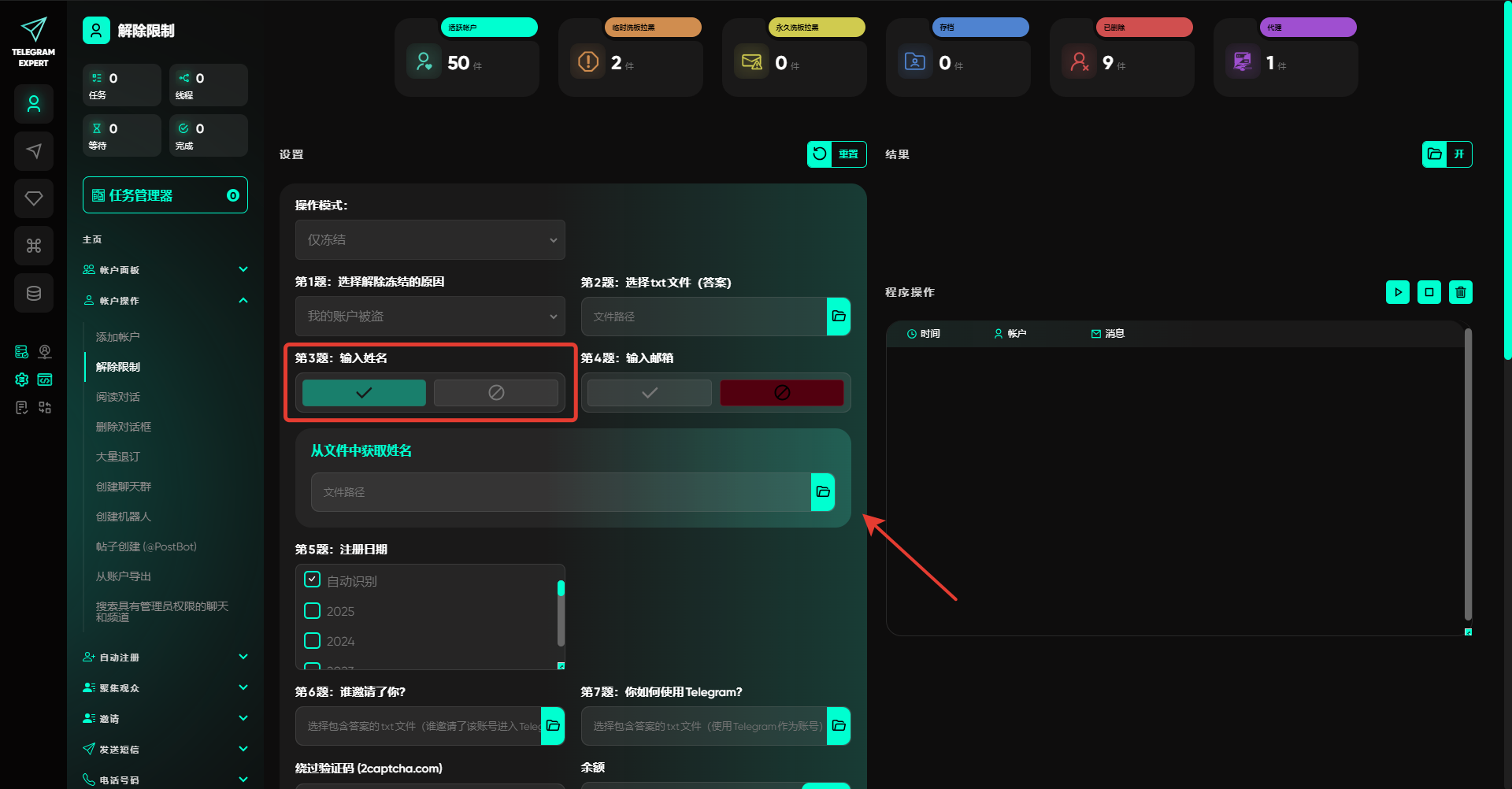This screenshot has width=1512, height=789.
Task: Select 添加帐户 menu item
Action: click(x=118, y=337)
